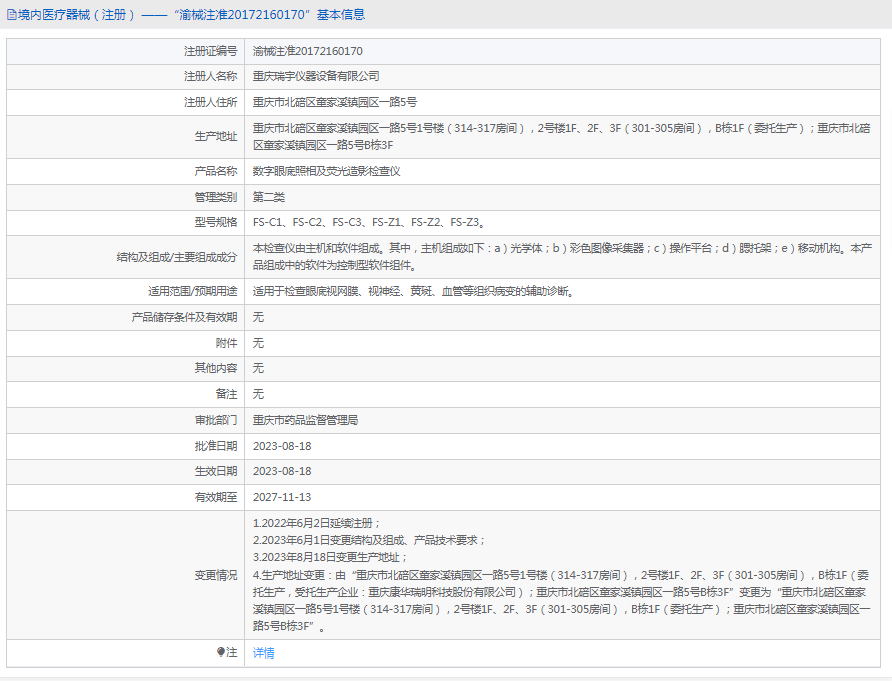Image resolution: width=892 pixels, height=681 pixels.
Task: Click the document icon beside the page title
Action: 11,15
